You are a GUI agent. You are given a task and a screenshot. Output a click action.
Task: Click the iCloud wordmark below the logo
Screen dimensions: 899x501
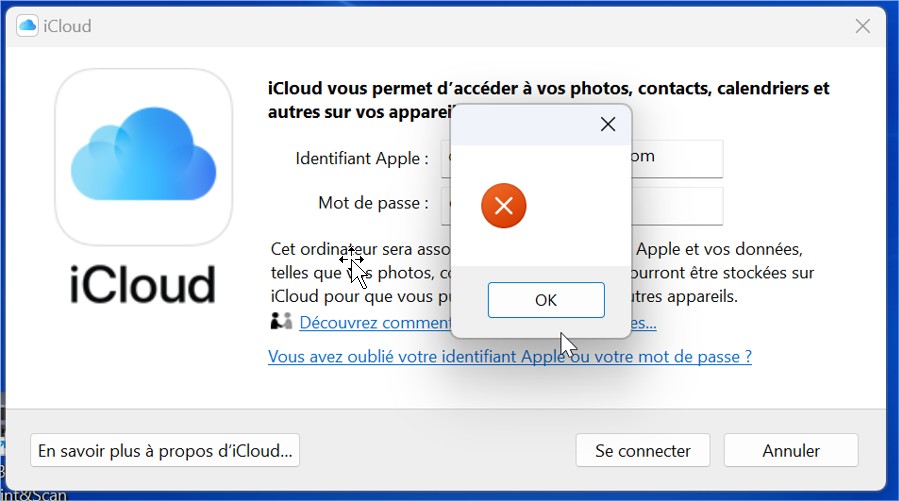143,285
